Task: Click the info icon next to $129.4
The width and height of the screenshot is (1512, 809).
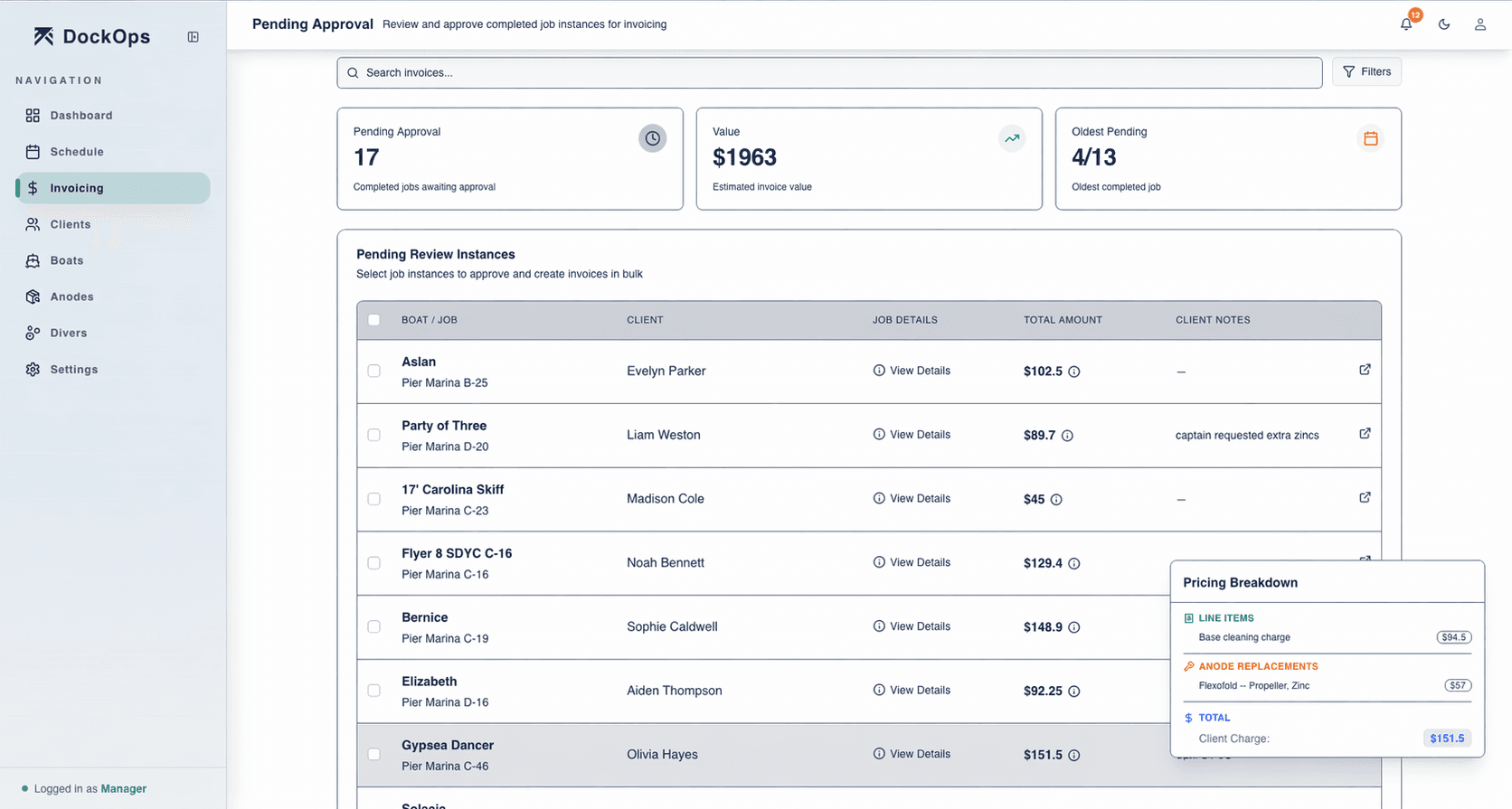Action: click(1074, 563)
